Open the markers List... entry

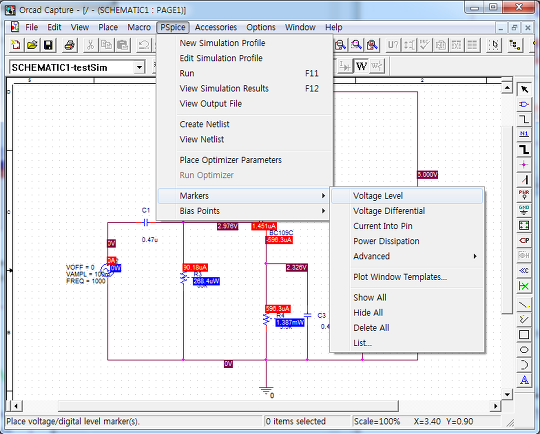click(x=407, y=343)
